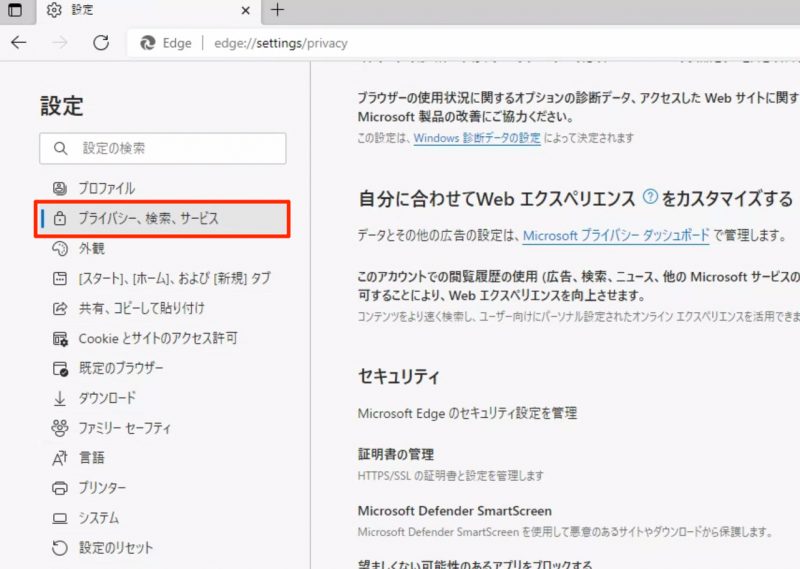Click the プロファイル person icon
Screen dimensions: 800x569
[x=60, y=188]
